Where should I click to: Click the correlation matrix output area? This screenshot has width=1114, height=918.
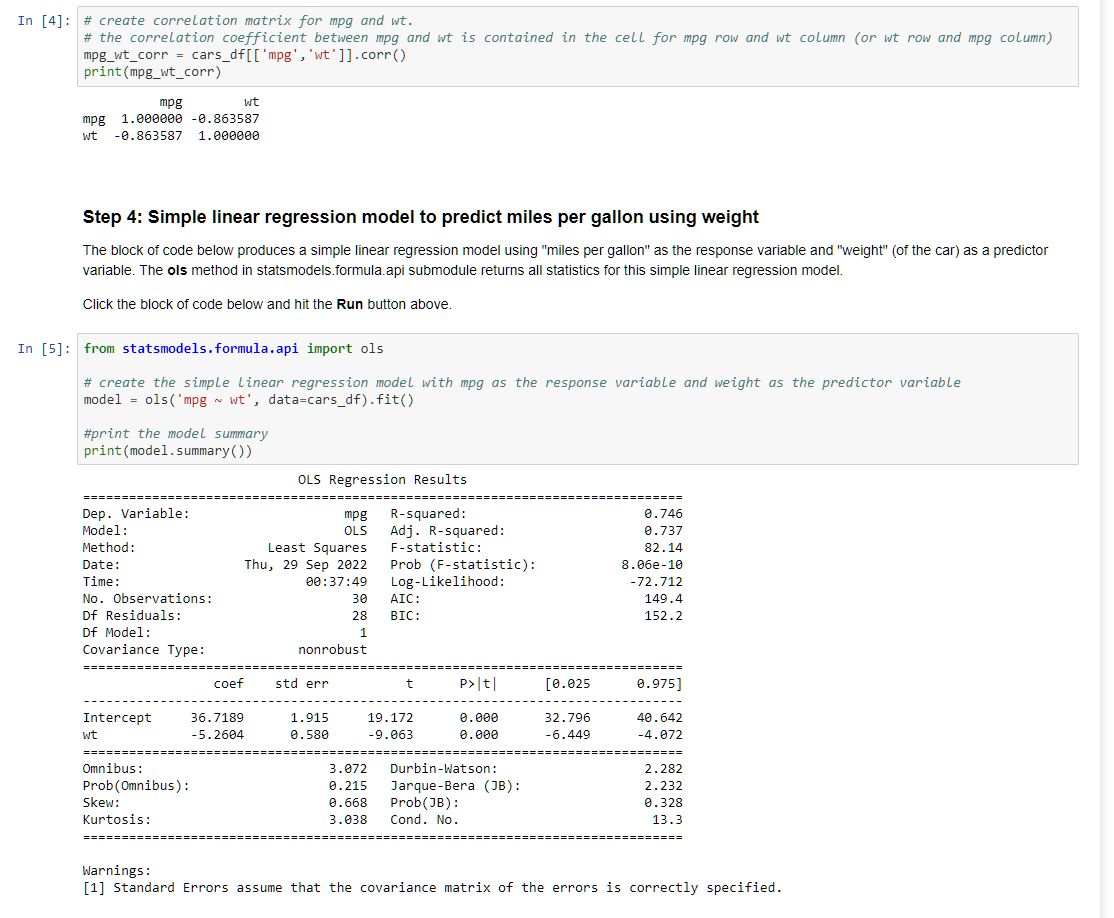[170, 118]
